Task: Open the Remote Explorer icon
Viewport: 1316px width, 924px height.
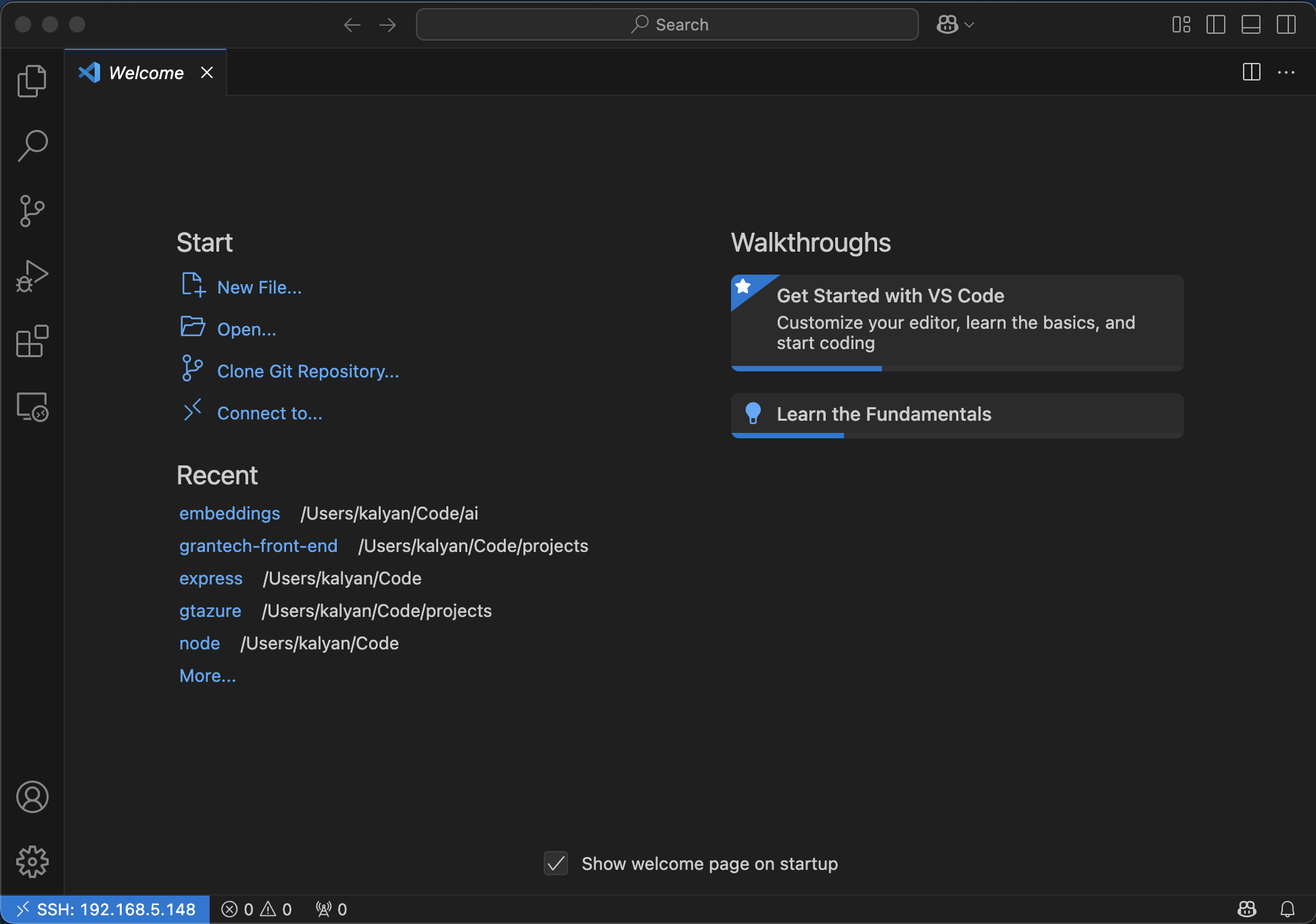Action: (32, 407)
